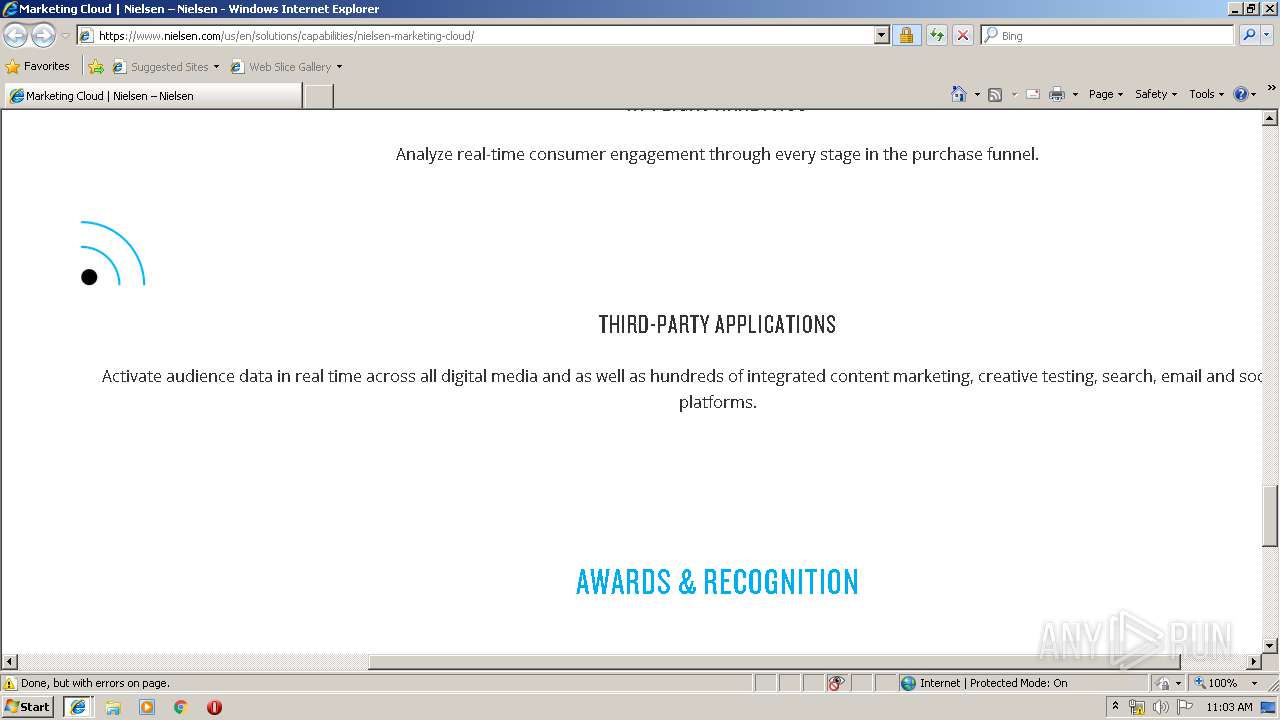Image resolution: width=1280 pixels, height=720 pixels.
Task: Click the volume speaker tray icon
Action: [1160, 707]
